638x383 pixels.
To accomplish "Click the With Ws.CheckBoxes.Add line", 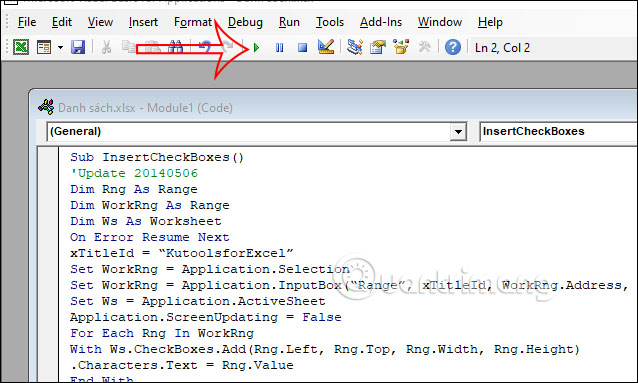I will (x=325, y=349).
